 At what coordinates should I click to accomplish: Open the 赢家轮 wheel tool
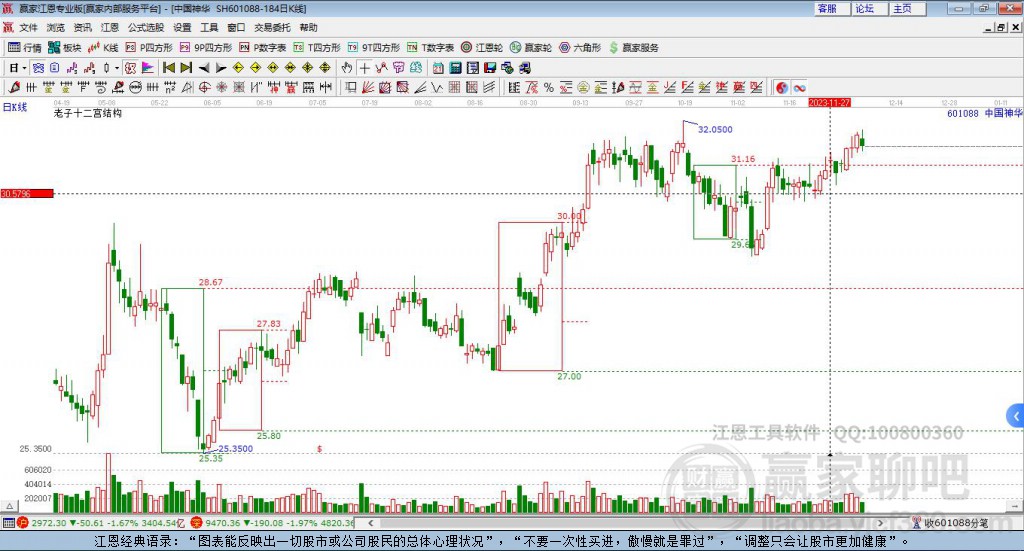coord(531,47)
